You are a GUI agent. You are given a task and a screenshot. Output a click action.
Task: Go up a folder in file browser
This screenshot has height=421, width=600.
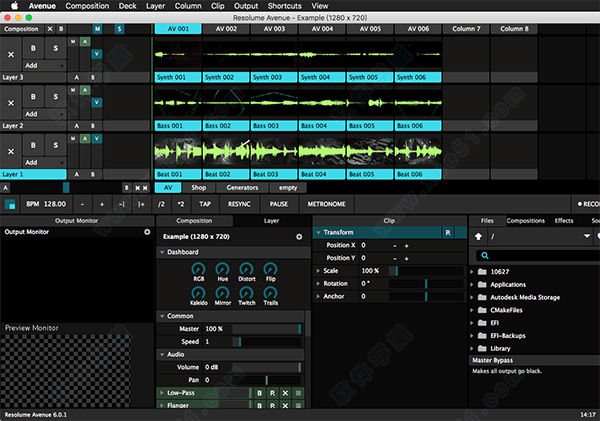coord(478,237)
